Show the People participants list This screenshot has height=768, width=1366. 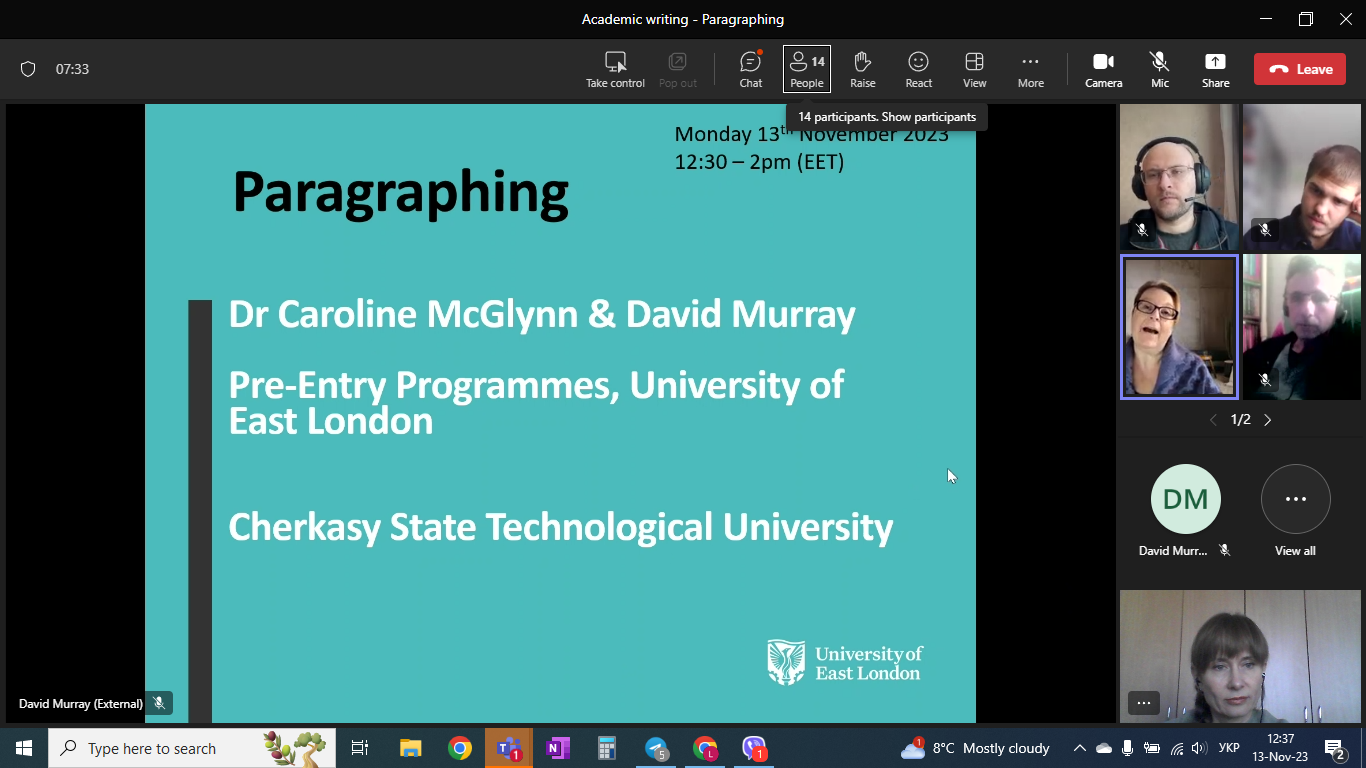tap(807, 69)
